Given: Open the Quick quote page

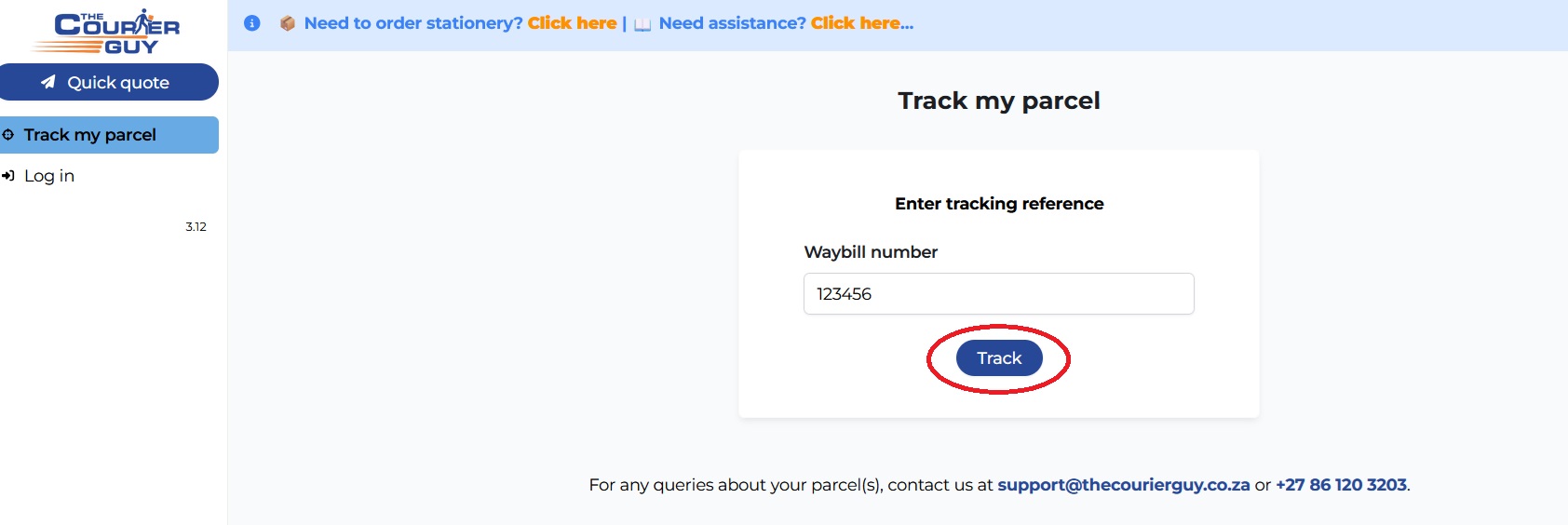Looking at the screenshot, I should coord(117,83).
